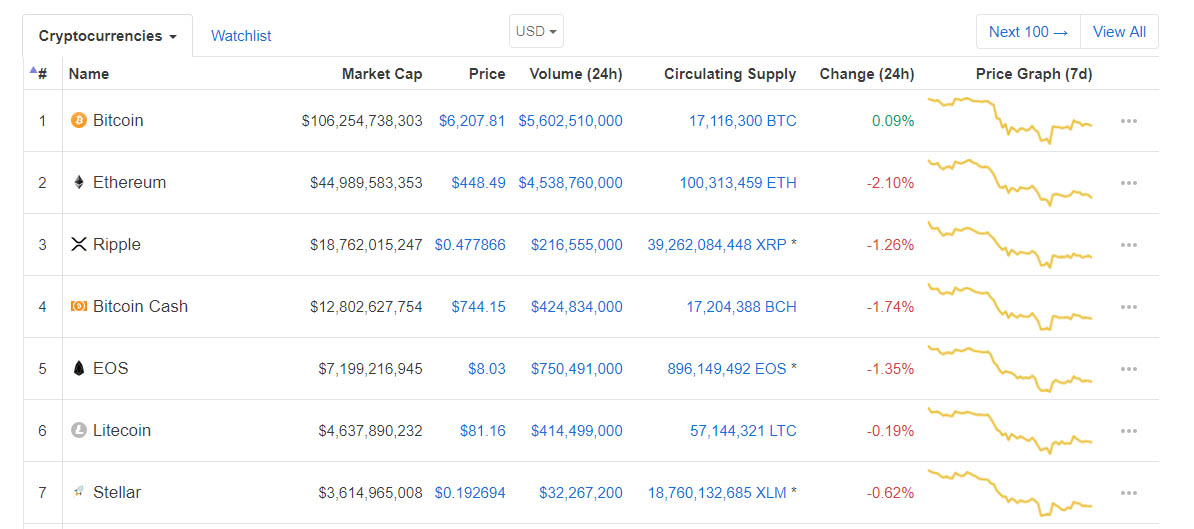Image resolution: width=1194 pixels, height=529 pixels.
Task: Click the Ripple X logo icon
Action: [x=78, y=245]
